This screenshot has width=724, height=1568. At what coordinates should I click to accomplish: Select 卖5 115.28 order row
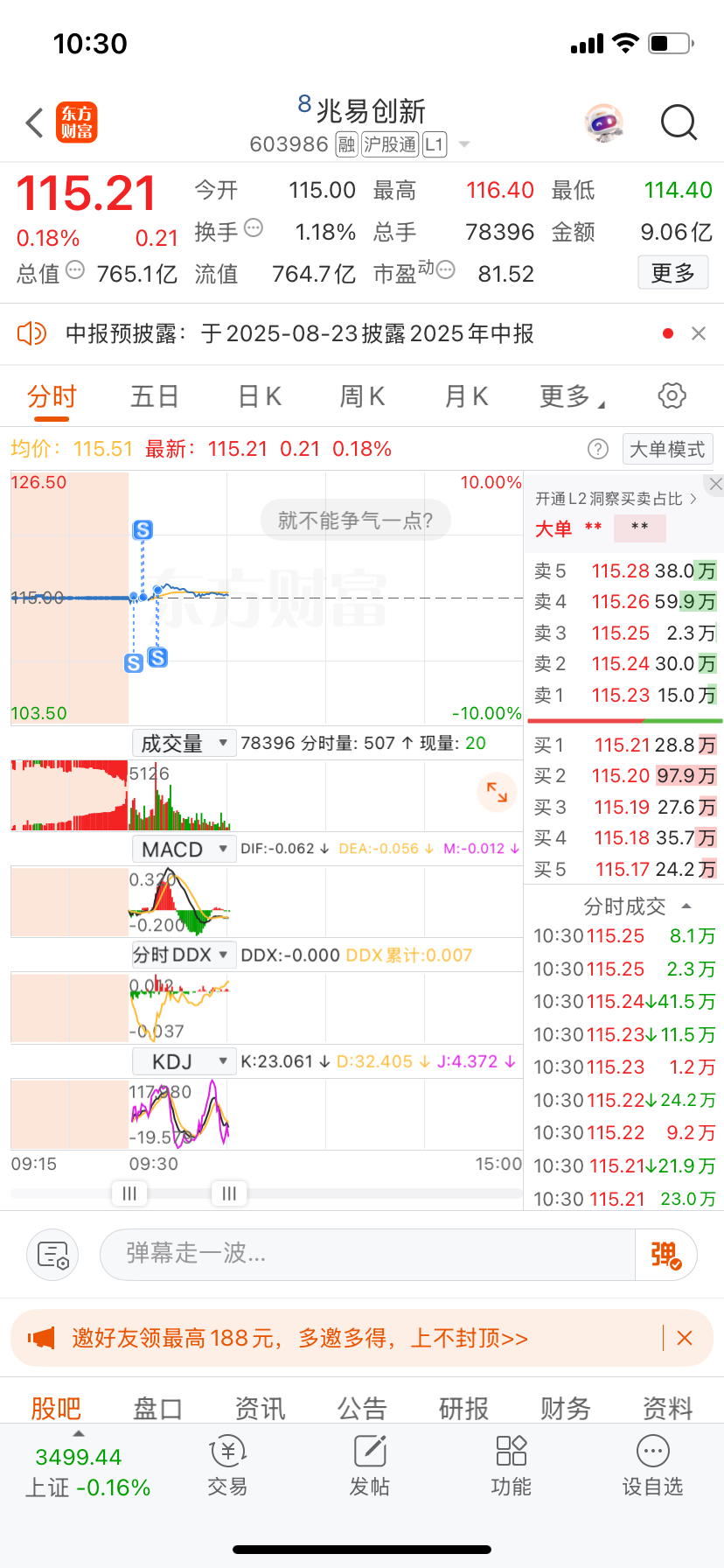(x=625, y=570)
